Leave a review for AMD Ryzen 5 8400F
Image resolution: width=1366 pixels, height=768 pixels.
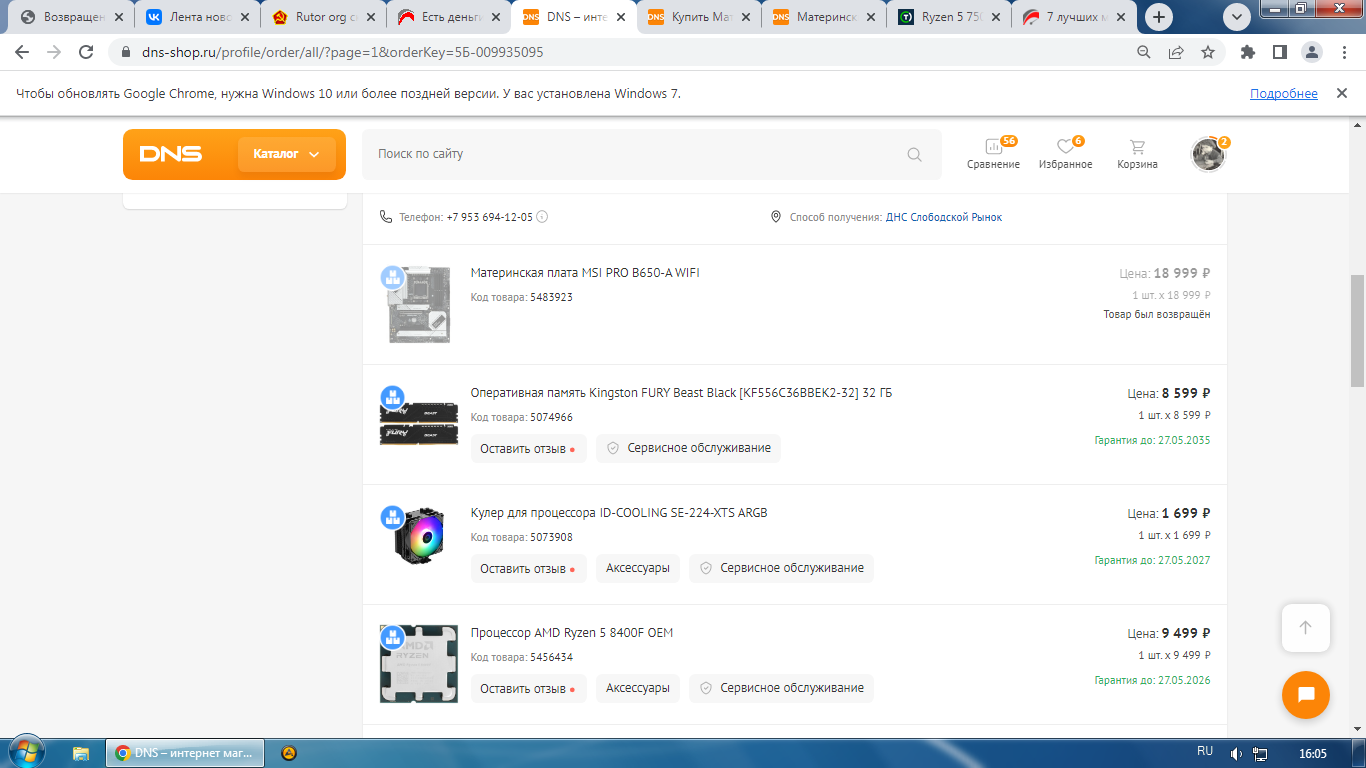[527, 688]
